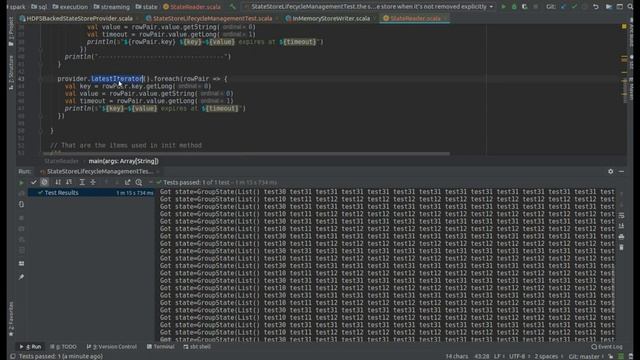
Task: Change line separator LF in status bar
Action: (x=498, y=356)
